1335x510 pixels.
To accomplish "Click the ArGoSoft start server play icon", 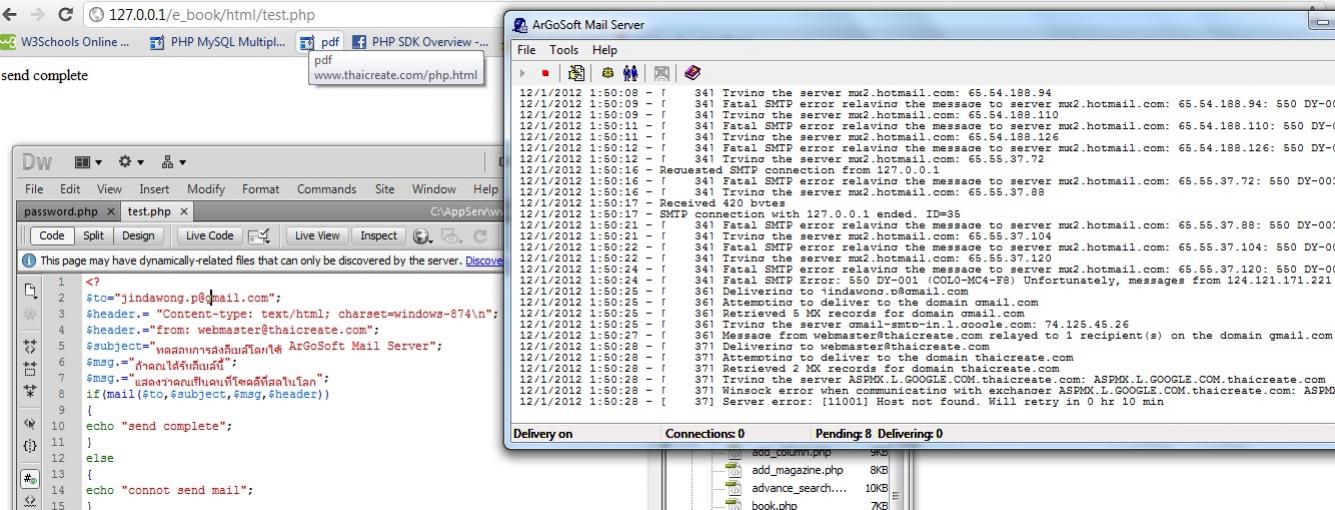I will click(521, 73).
